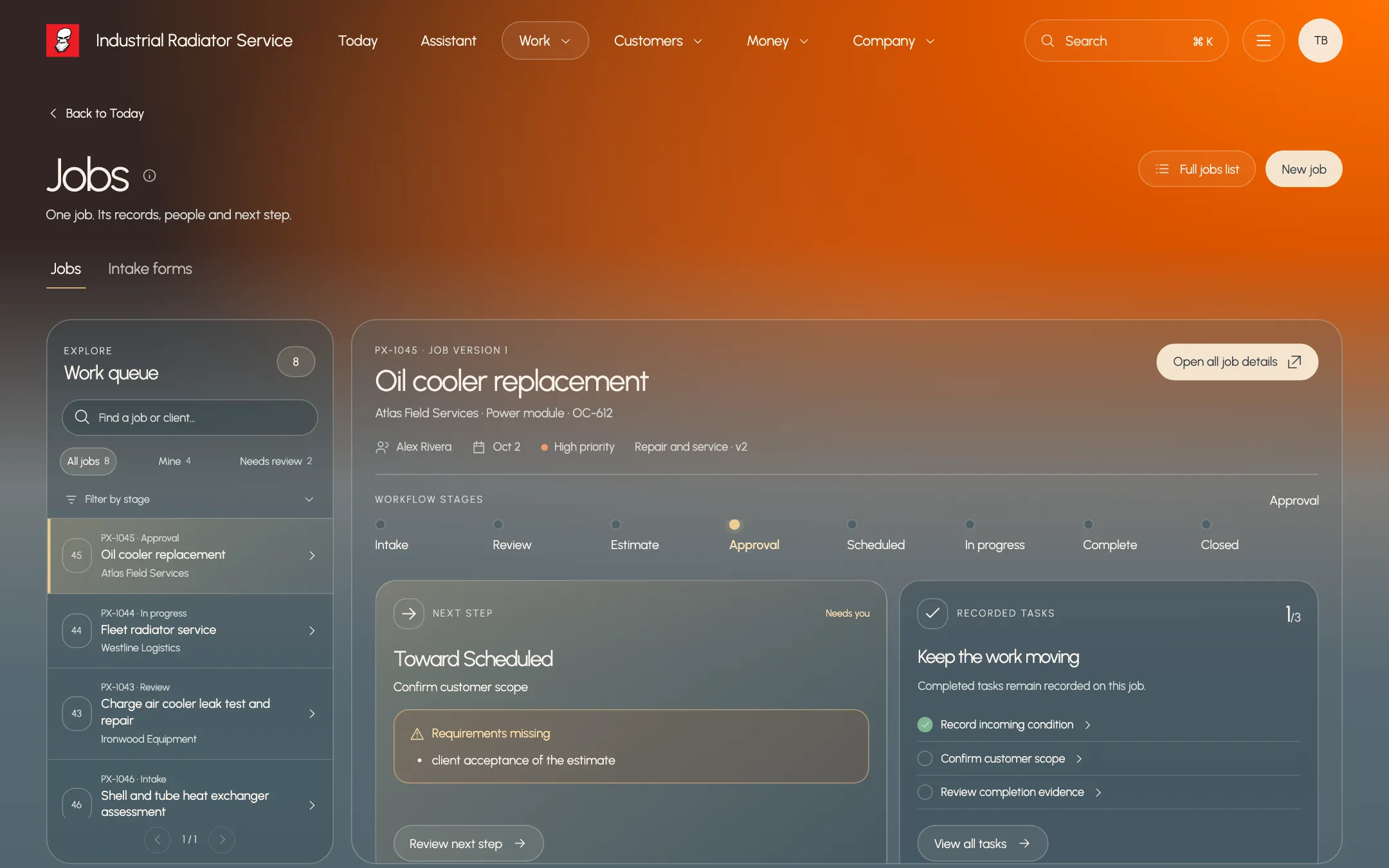Toggle Review completion evidence task circle
The width and height of the screenshot is (1389, 868).
[x=925, y=792]
